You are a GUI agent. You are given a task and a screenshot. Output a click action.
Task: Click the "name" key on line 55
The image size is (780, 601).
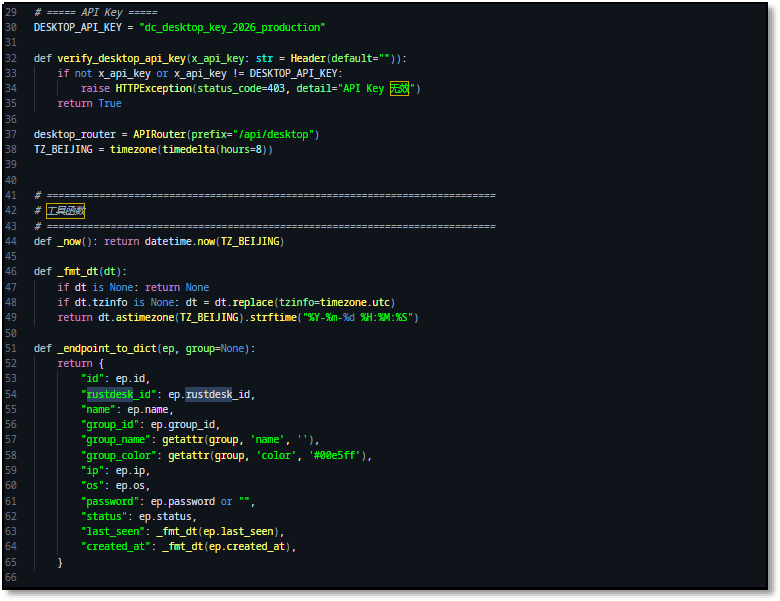pos(98,409)
